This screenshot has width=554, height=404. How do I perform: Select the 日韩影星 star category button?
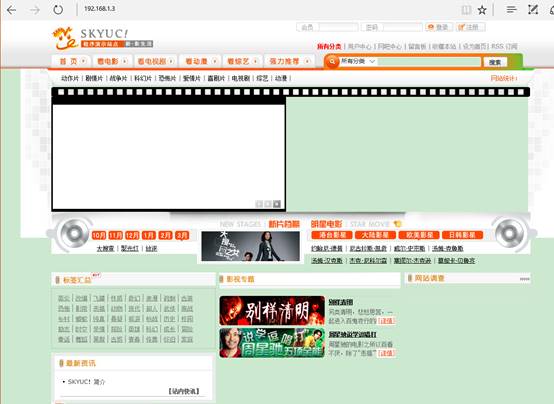coord(462,235)
